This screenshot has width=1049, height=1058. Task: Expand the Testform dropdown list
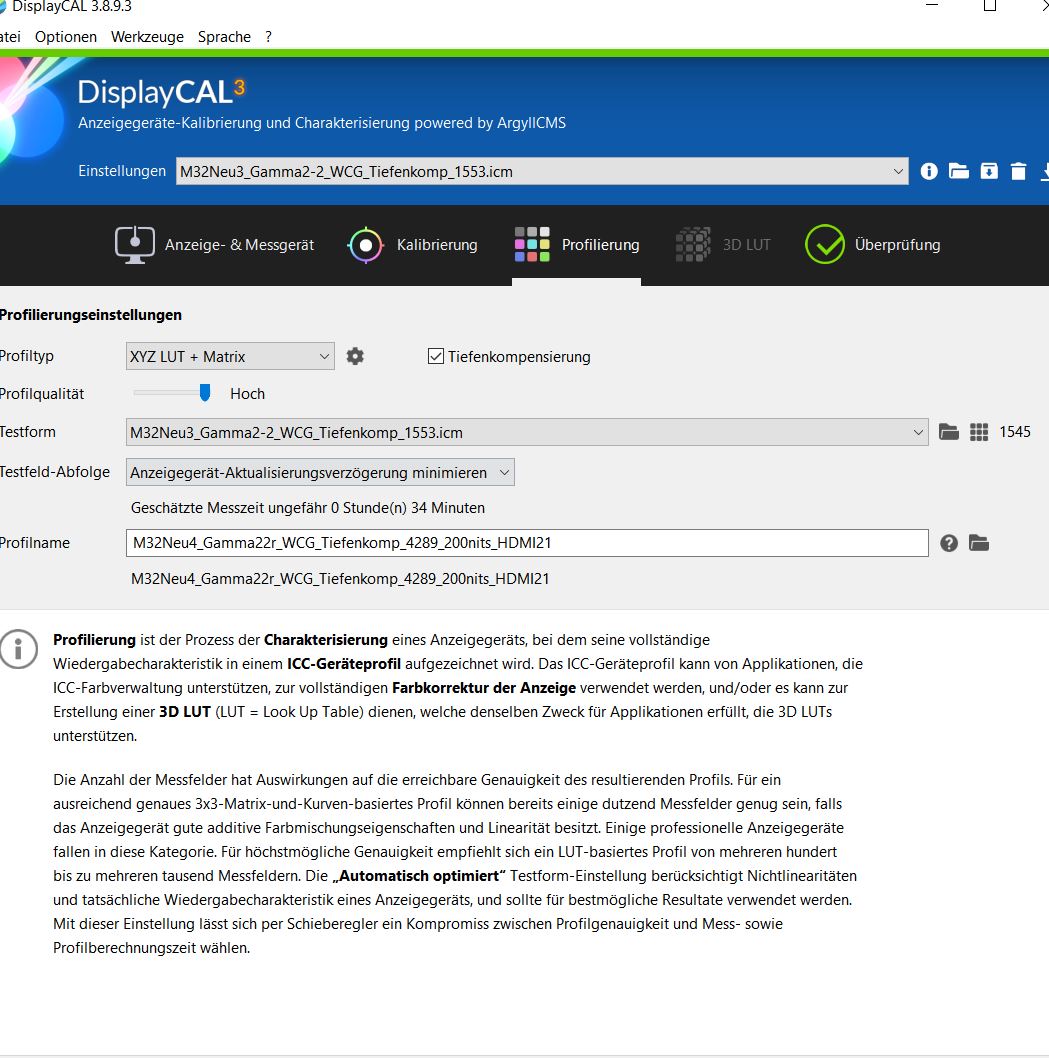pyautogui.click(x=527, y=433)
